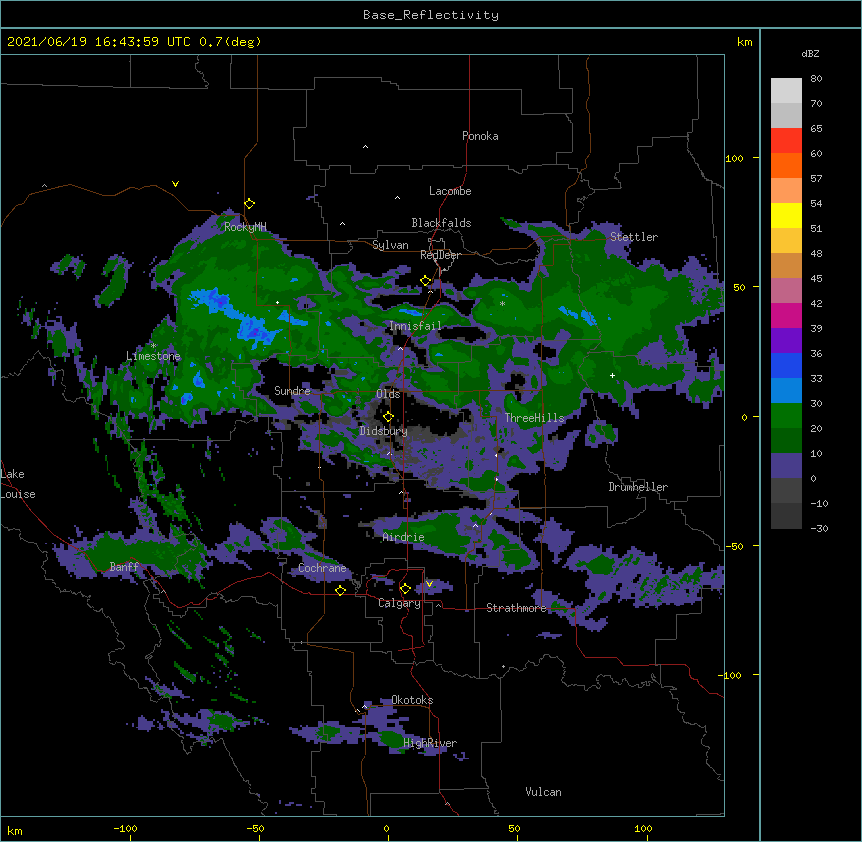862x842 pixels.
Task: Click the dBZ legend heading
Action: click(x=810, y=53)
